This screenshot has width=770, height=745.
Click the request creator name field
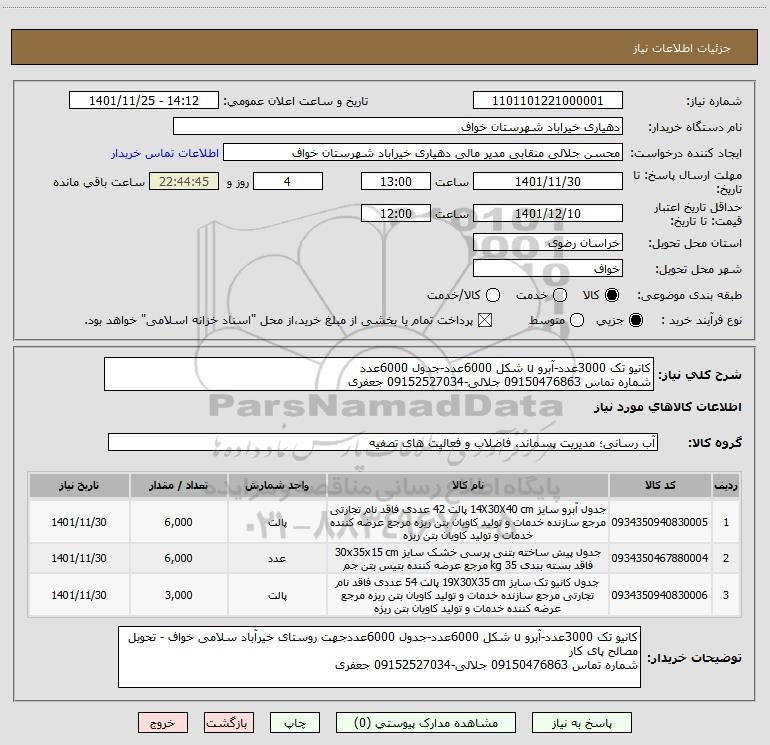pos(423,152)
